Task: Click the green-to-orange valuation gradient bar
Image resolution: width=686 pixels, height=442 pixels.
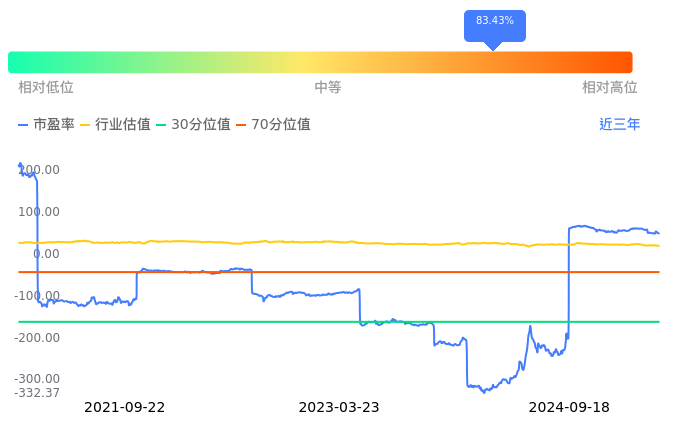Action: [x=320, y=62]
